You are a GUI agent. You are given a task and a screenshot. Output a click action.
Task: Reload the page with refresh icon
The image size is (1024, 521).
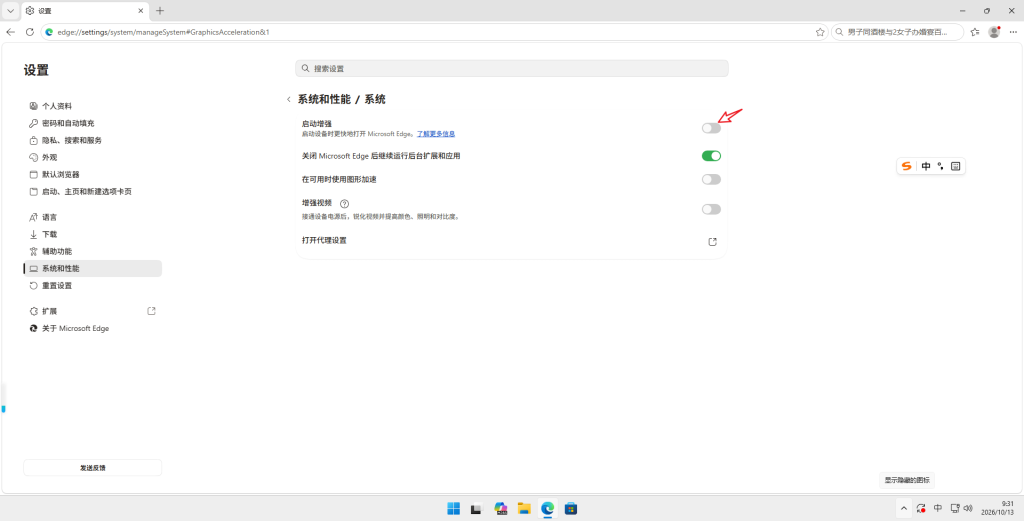click(29, 32)
